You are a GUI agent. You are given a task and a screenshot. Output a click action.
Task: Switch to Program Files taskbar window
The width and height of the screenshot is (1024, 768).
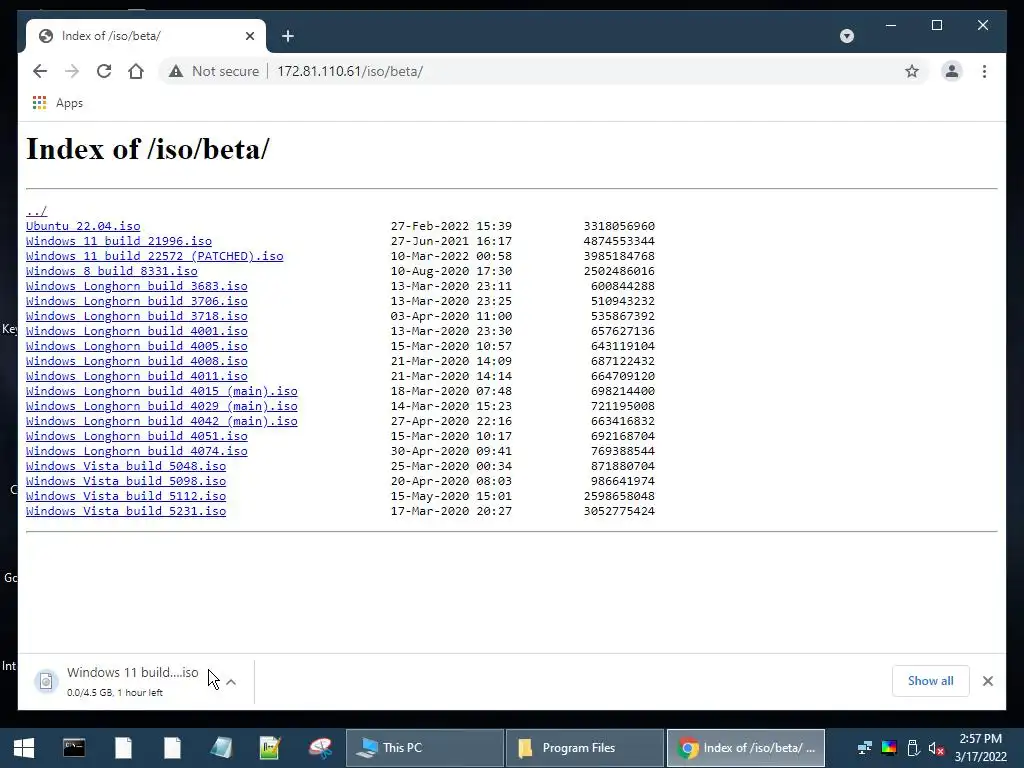(x=584, y=748)
